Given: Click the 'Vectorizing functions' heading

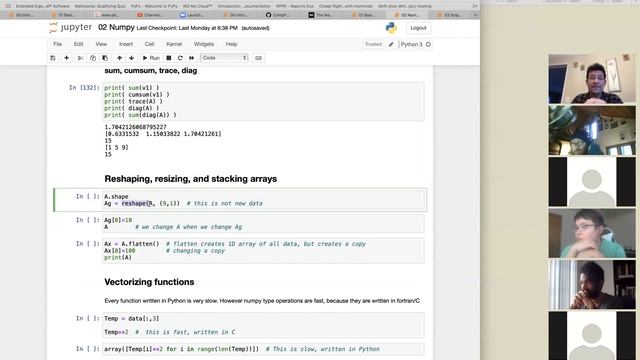Looking at the screenshot, I should 149,282.
